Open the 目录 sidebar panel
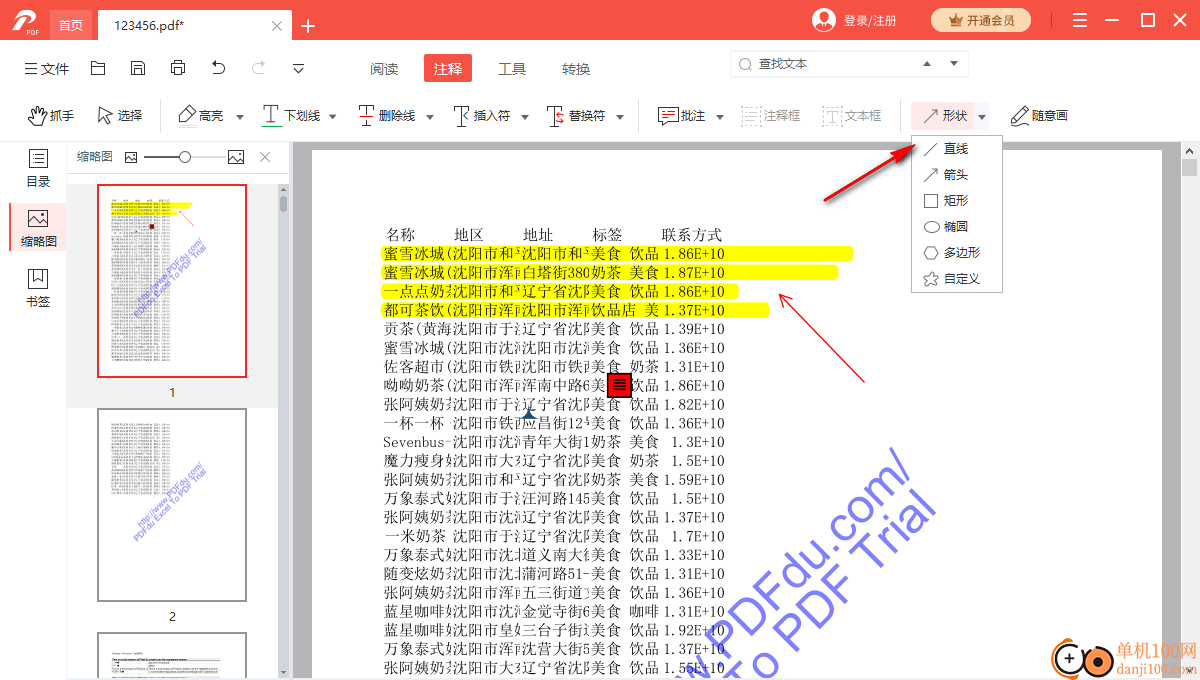 (x=38, y=169)
